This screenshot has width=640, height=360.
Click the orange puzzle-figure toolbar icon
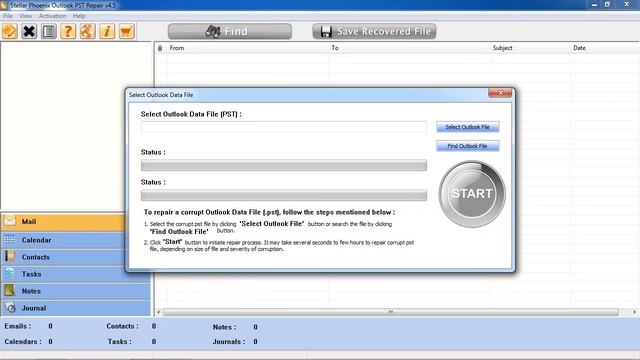click(x=87, y=31)
